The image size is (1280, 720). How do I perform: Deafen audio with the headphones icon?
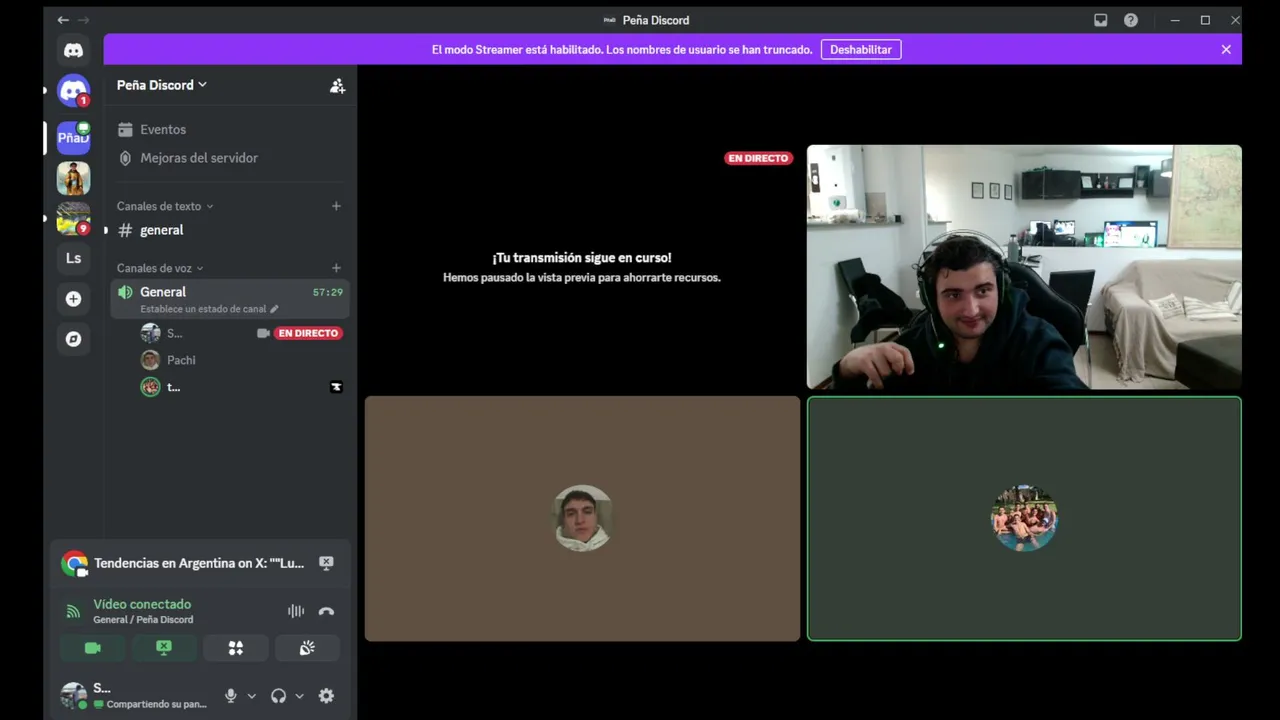[x=279, y=696]
